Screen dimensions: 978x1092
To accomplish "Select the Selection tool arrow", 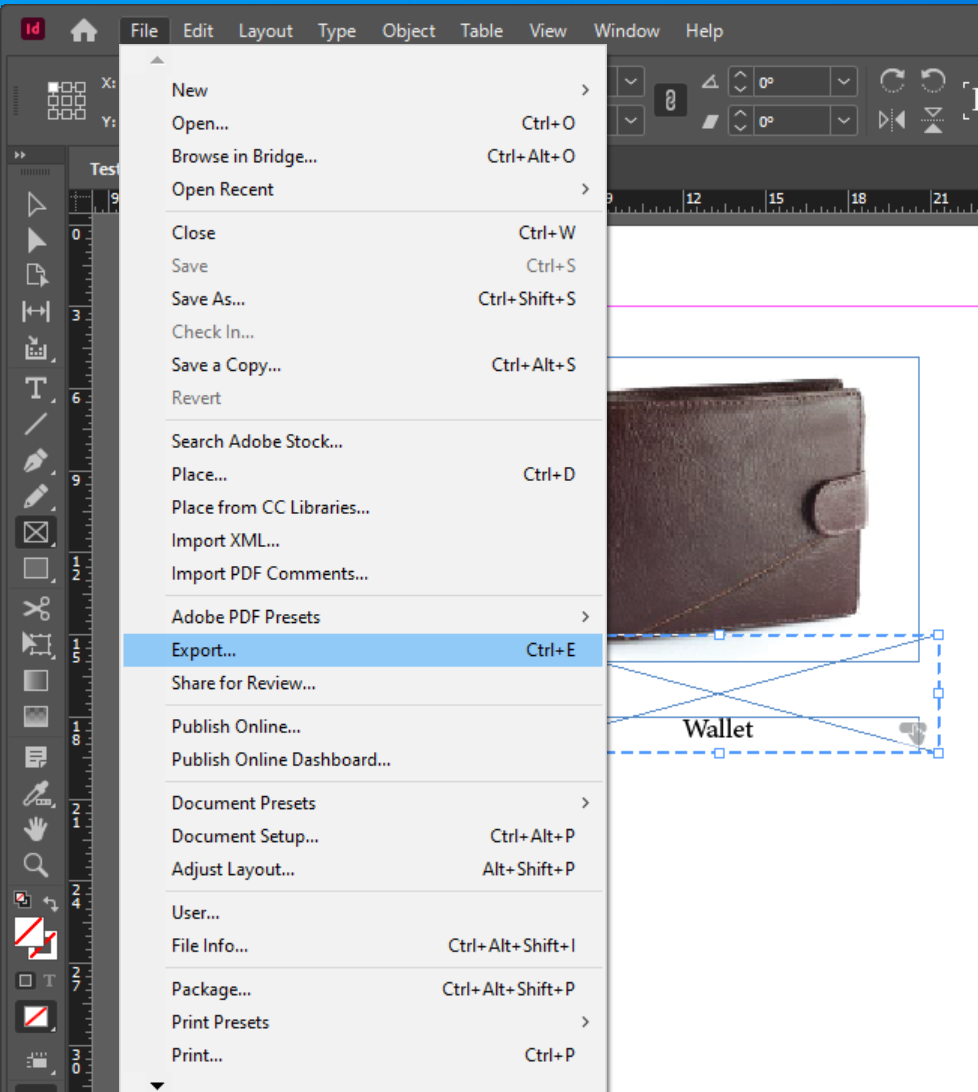I will (36, 205).
